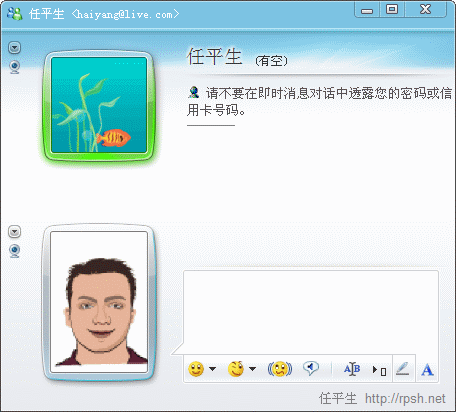
Task: Minimize the conversation window
Action: pyautogui.click(x=367, y=10)
